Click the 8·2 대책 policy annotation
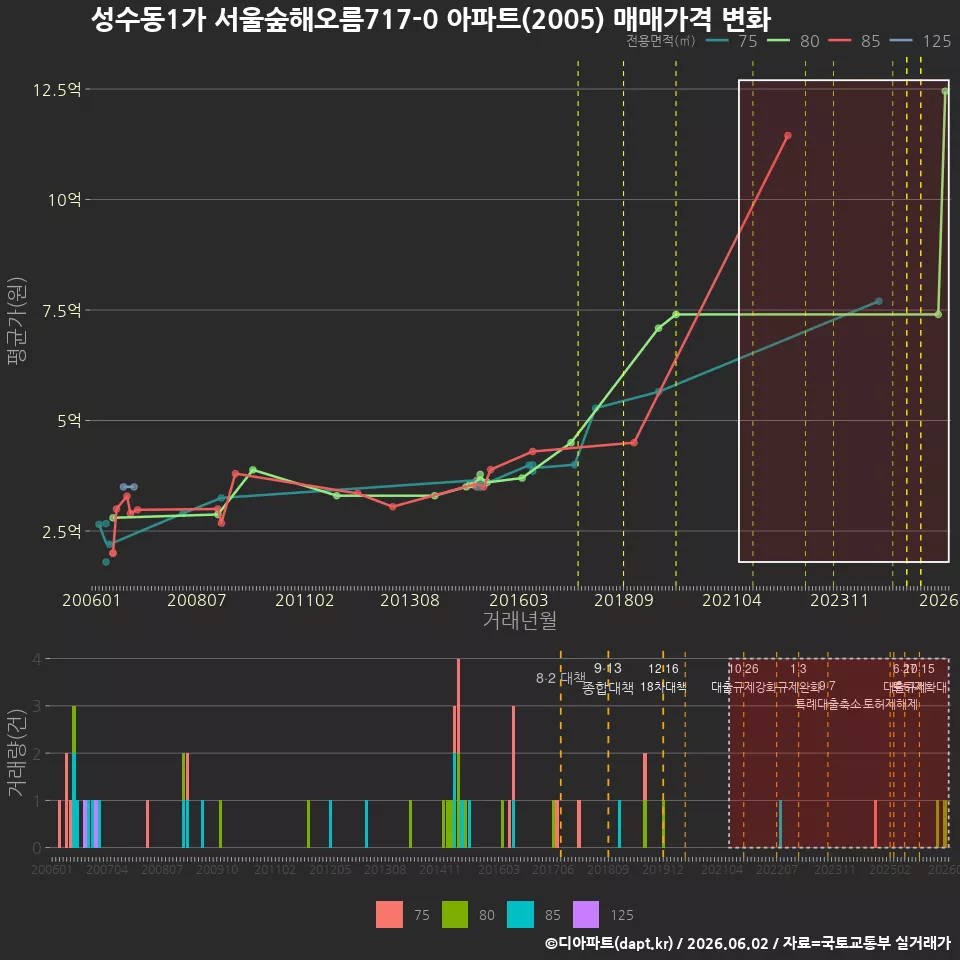Screen dimensions: 960x960 [561, 678]
